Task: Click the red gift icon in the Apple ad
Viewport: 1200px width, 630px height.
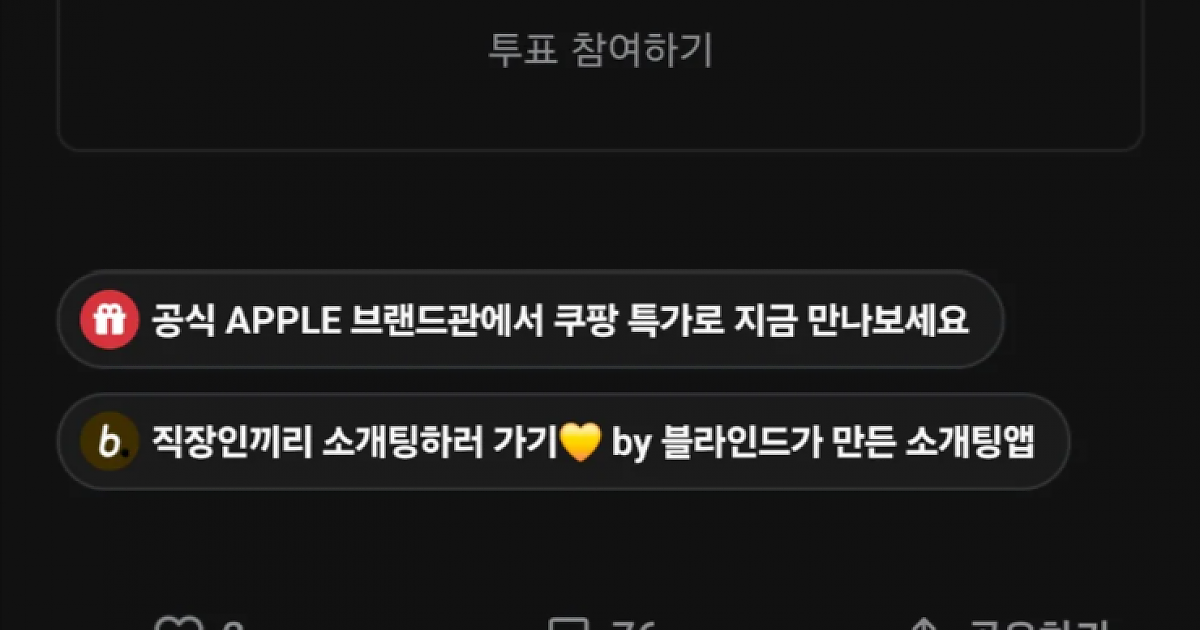Action: click(x=108, y=320)
